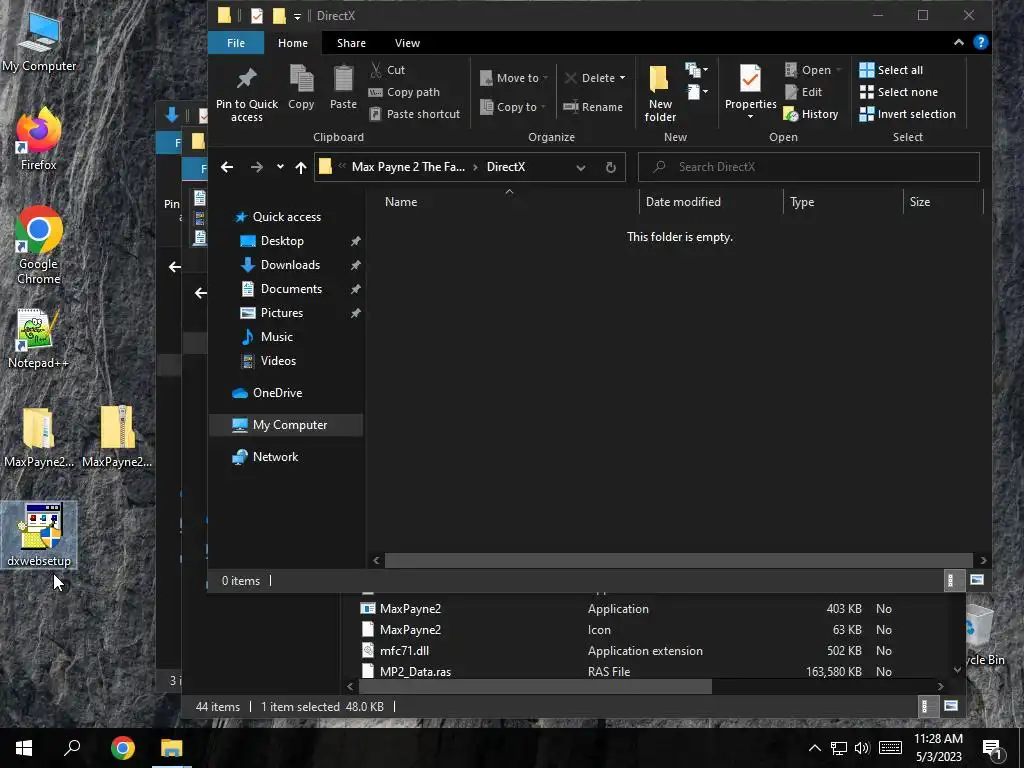Select Quick access in navigation pane

287,217
